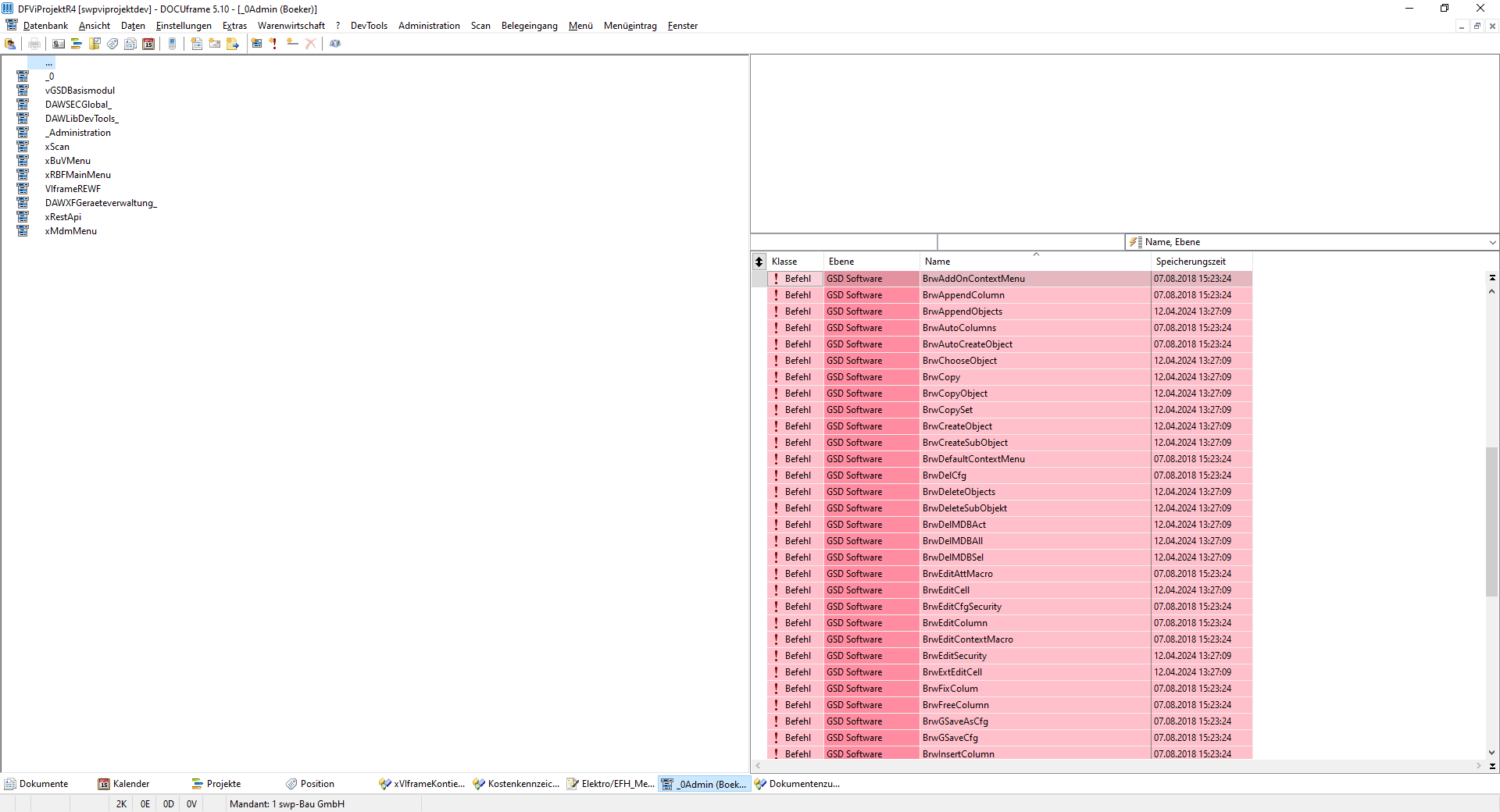Click the new command exclamation icon
The height and width of the screenshot is (812, 1500).
click(x=274, y=44)
